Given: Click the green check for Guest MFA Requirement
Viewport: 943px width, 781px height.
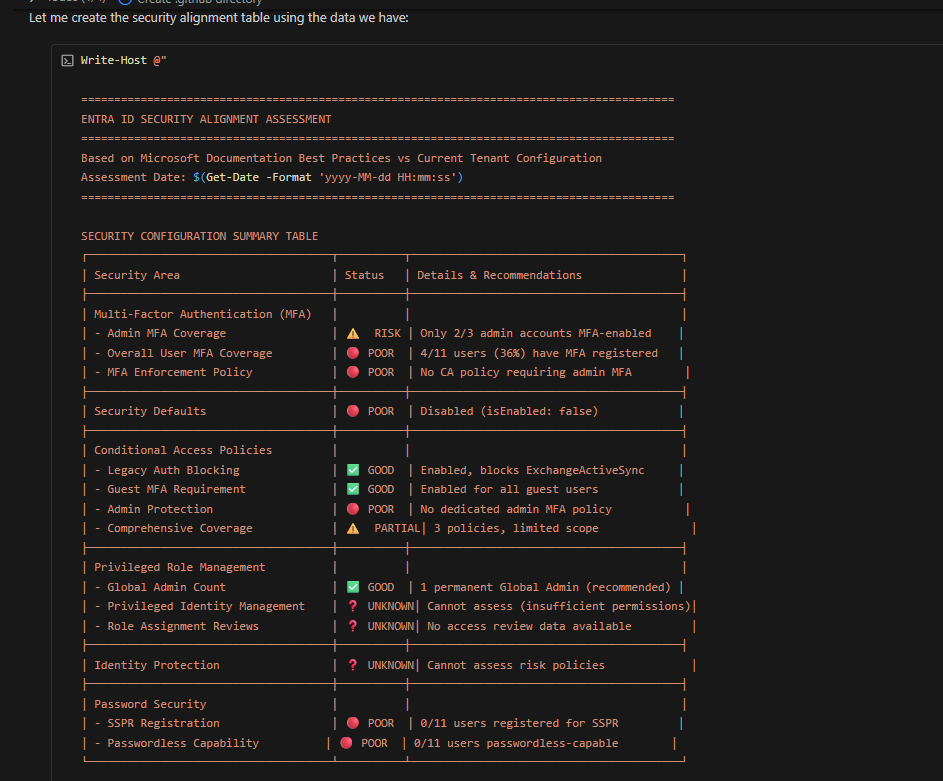Looking at the screenshot, I should [353, 489].
